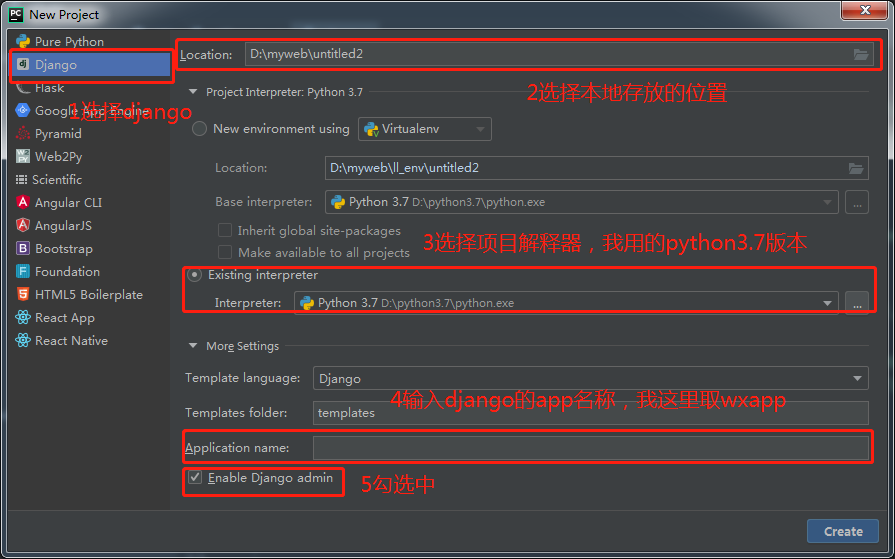The width and height of the screenshot is (895, 559).
Task: Open the Template language dropdown
Action: coord(591,378)
